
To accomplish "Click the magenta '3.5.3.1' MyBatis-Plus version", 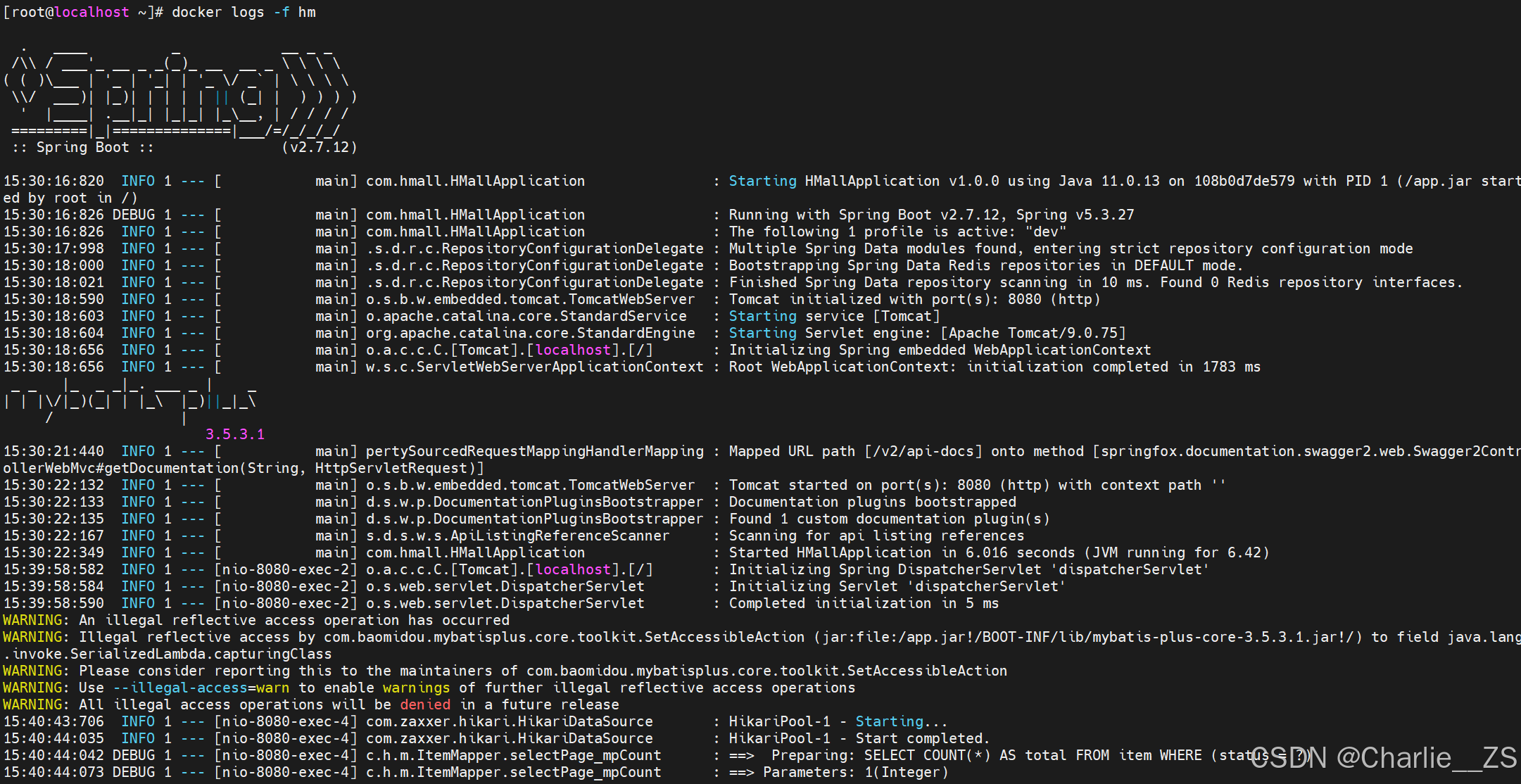I will tap(235, 434).
